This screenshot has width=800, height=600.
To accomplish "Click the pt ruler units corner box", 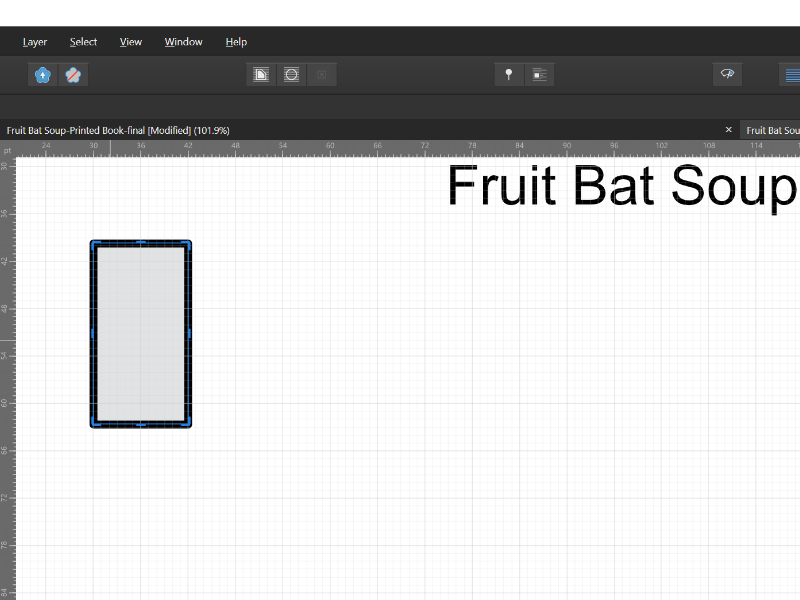I will (8, 150).
